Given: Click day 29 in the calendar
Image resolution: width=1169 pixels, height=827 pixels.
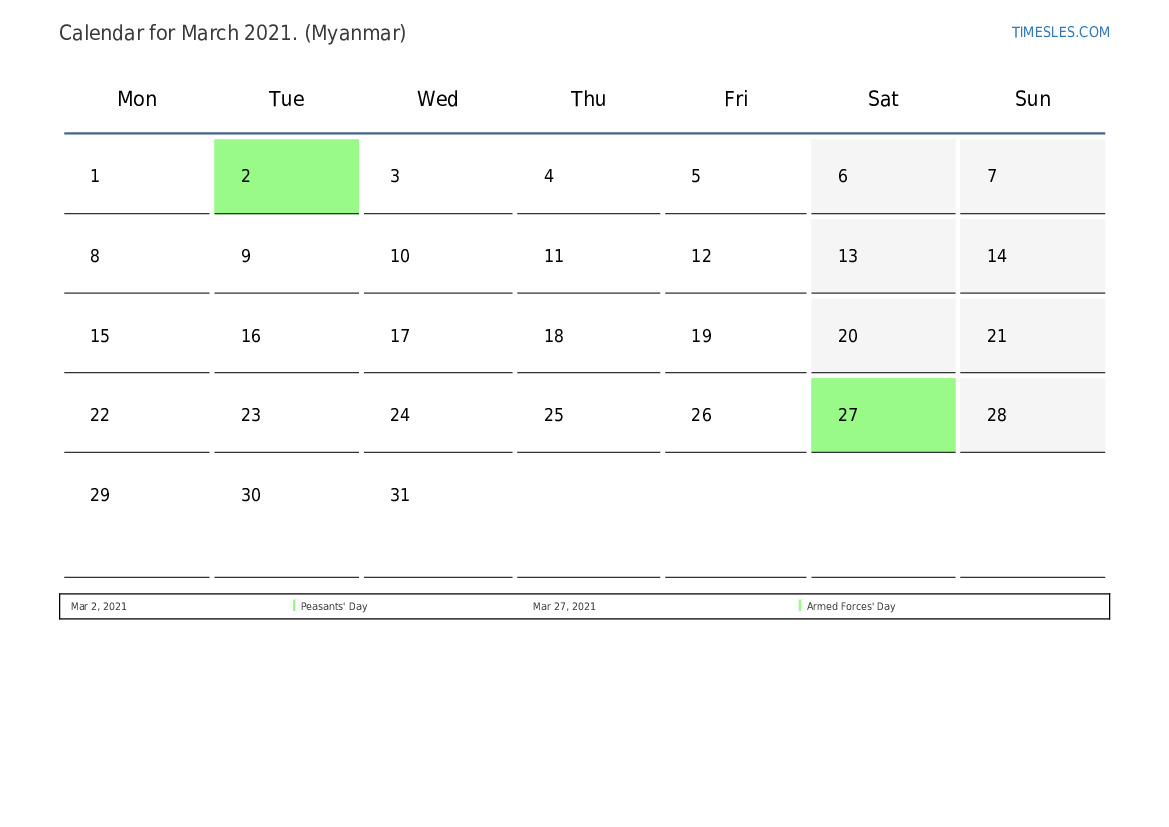Looking at the screenshot, I should [x=137, y=518].
